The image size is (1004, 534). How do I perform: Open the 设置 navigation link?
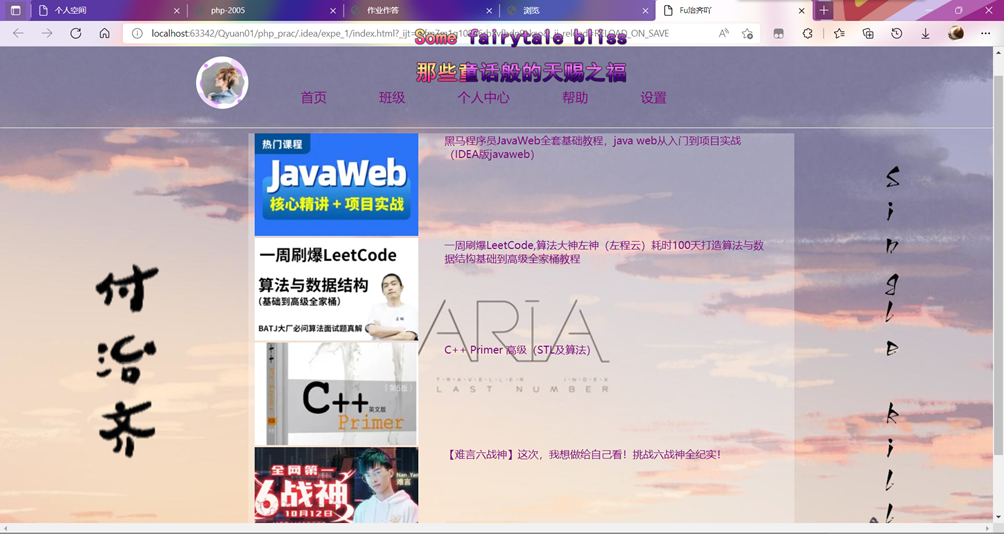653,97
